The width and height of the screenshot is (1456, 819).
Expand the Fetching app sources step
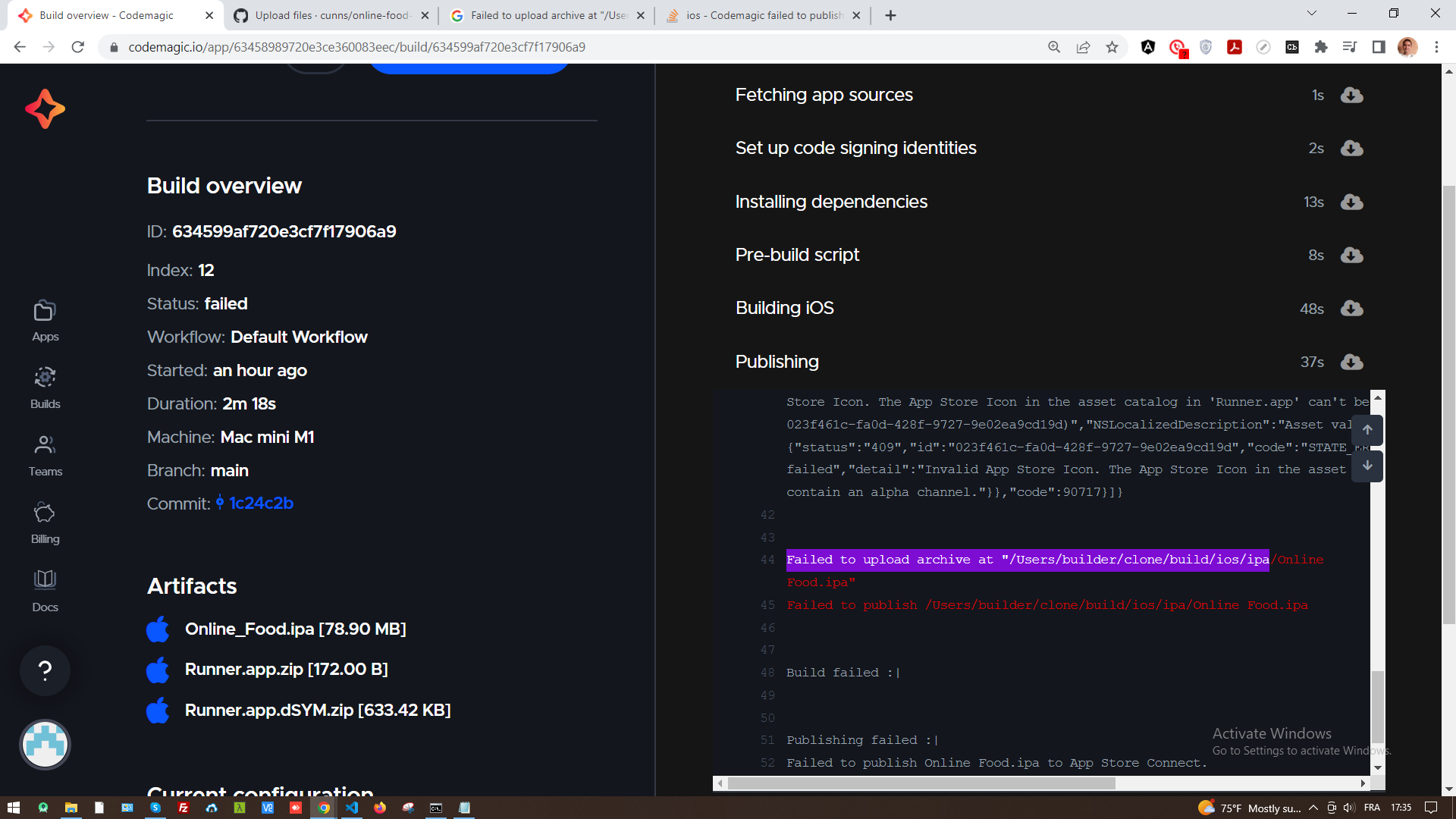tap(824, 95)
